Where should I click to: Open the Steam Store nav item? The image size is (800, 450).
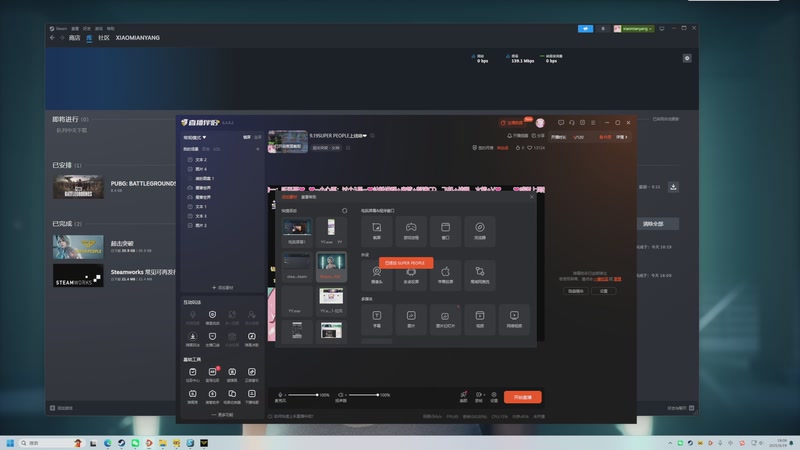tap(74, 38)
